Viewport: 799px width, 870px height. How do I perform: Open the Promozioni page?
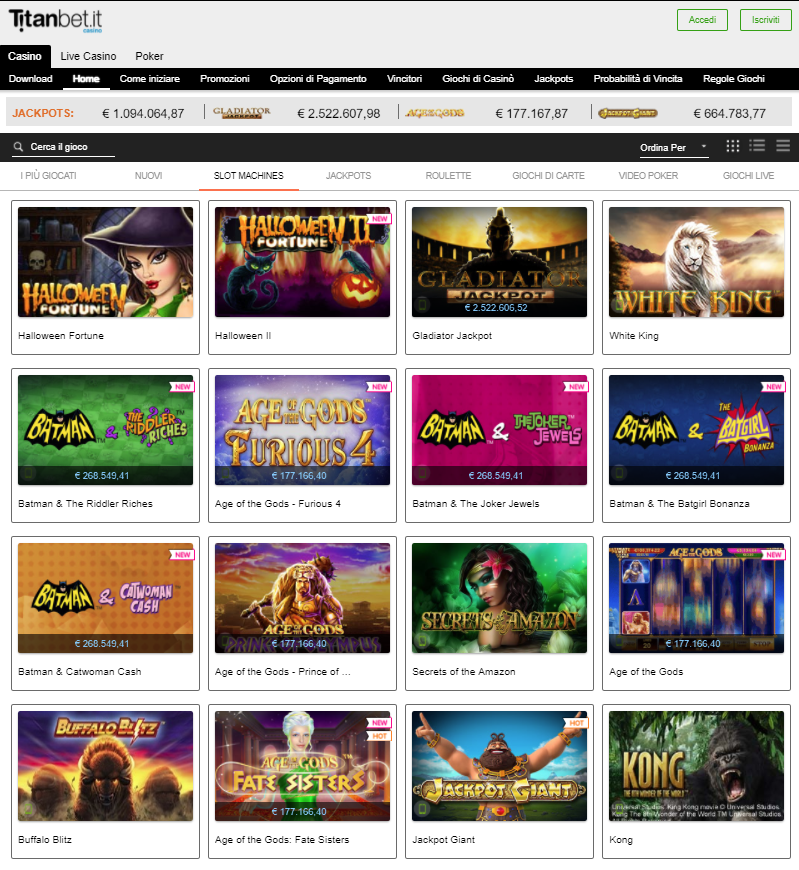225,79
